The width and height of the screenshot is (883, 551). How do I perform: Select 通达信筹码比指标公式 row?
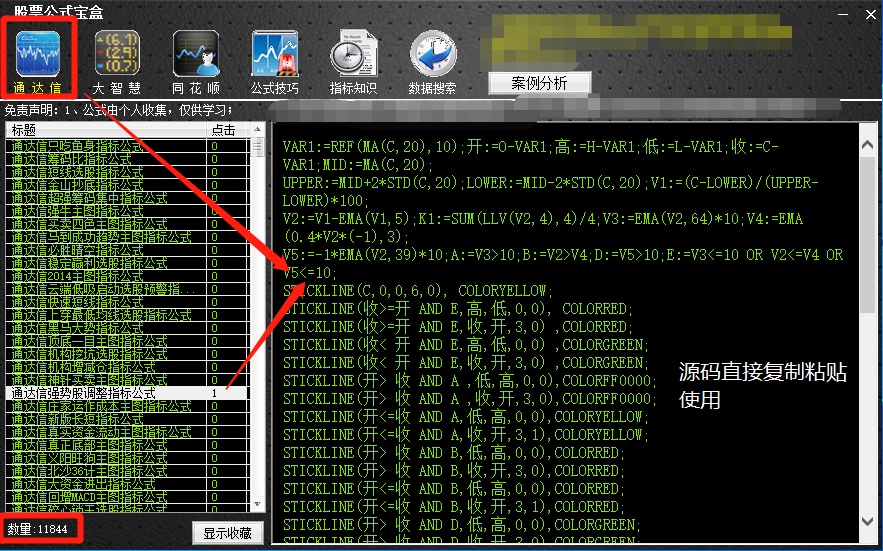tap(128, 159)
